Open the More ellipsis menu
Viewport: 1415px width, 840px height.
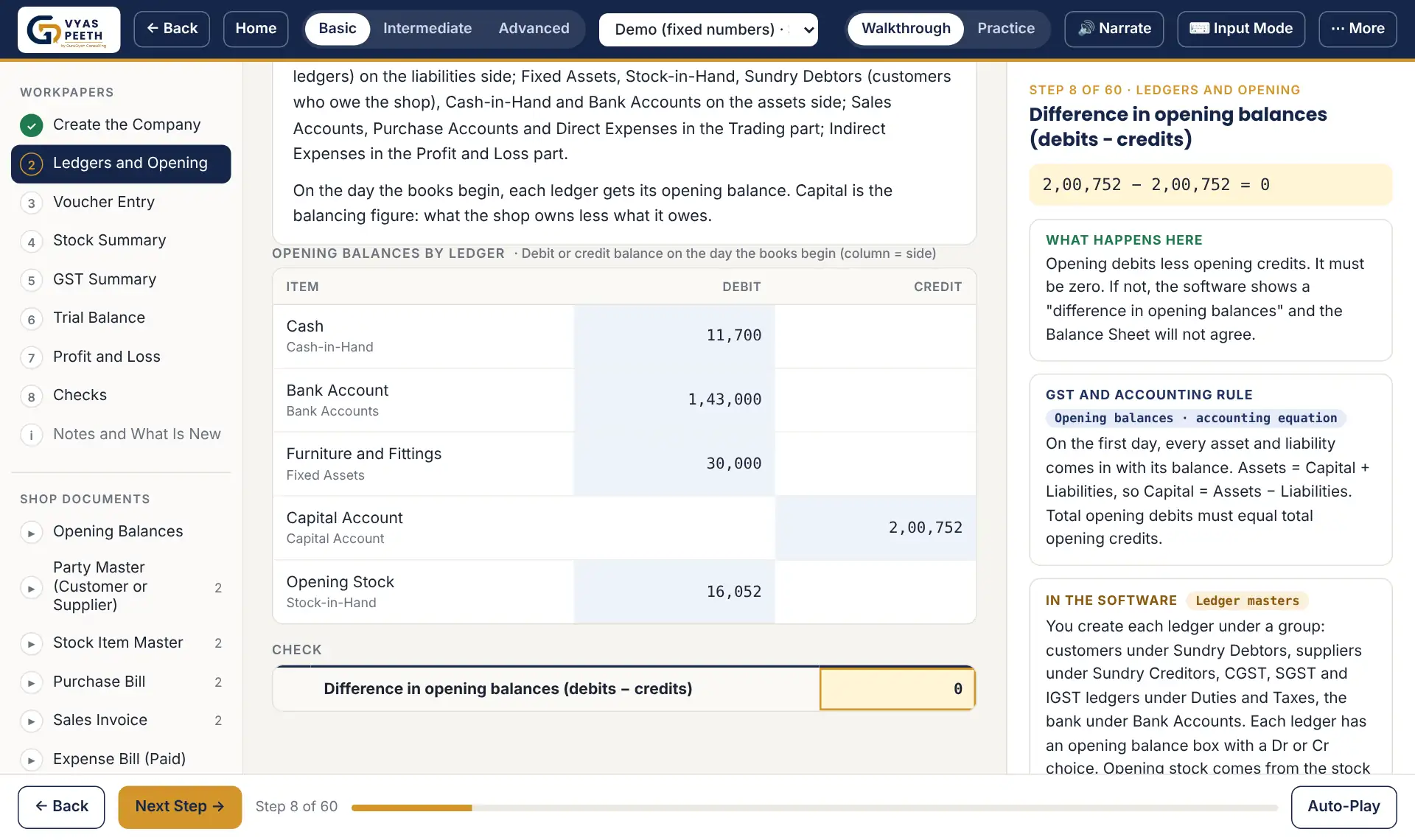click(x=1357, y=29)
